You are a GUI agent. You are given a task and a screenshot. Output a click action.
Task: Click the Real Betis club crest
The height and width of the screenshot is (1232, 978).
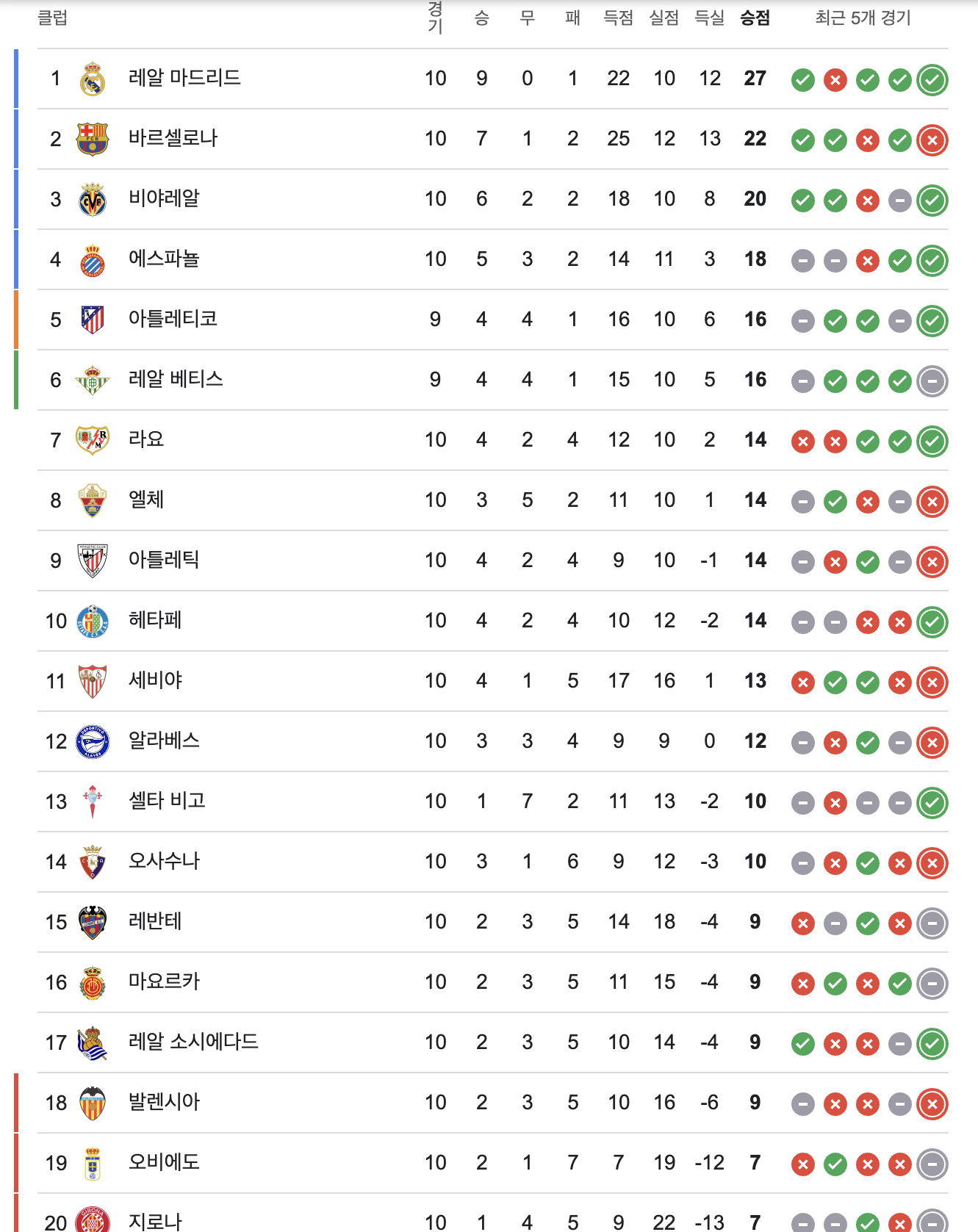pos(93,381)
